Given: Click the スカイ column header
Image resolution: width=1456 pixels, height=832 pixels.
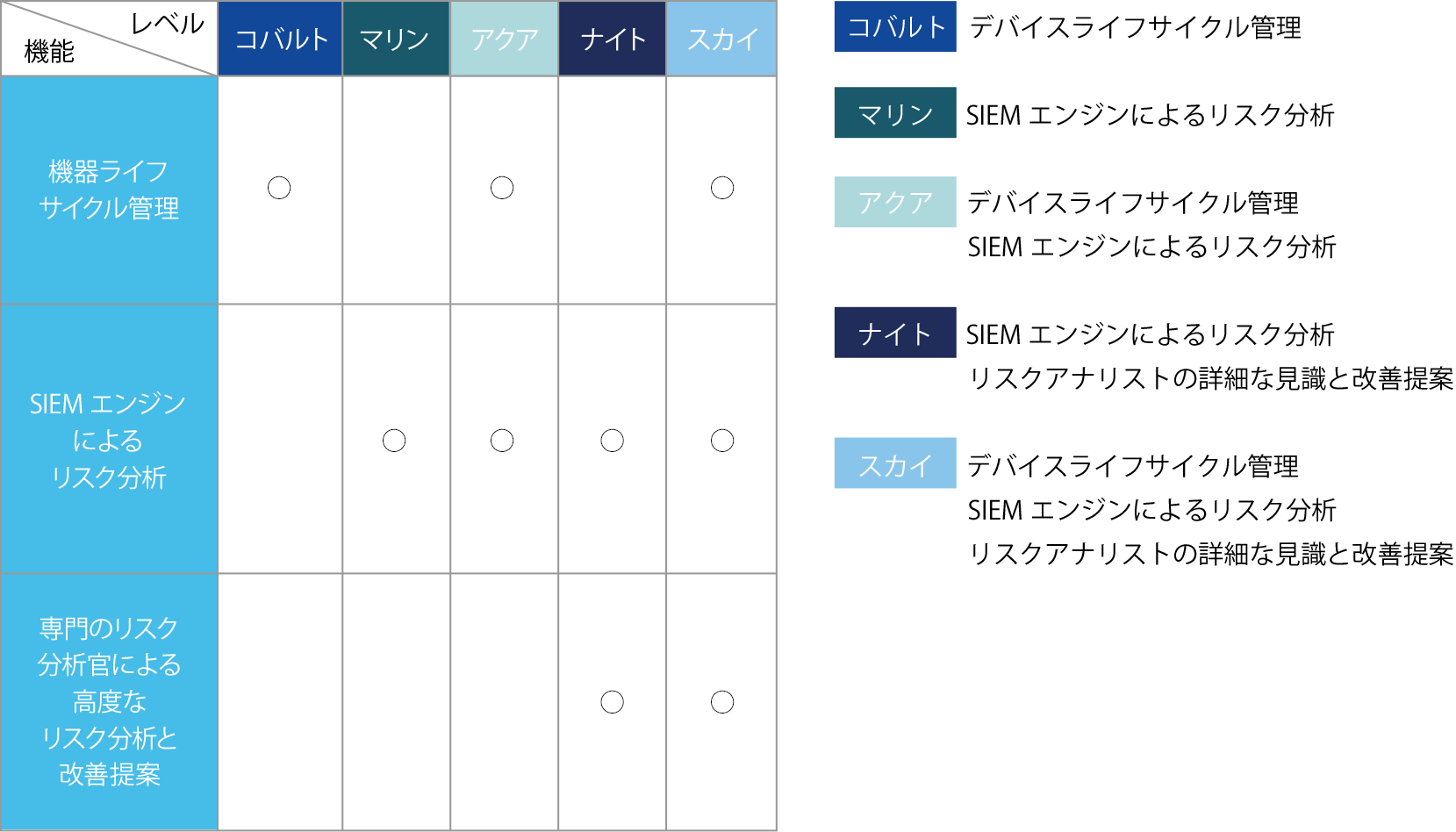Looking at the screenshot, I should [721, 39].
